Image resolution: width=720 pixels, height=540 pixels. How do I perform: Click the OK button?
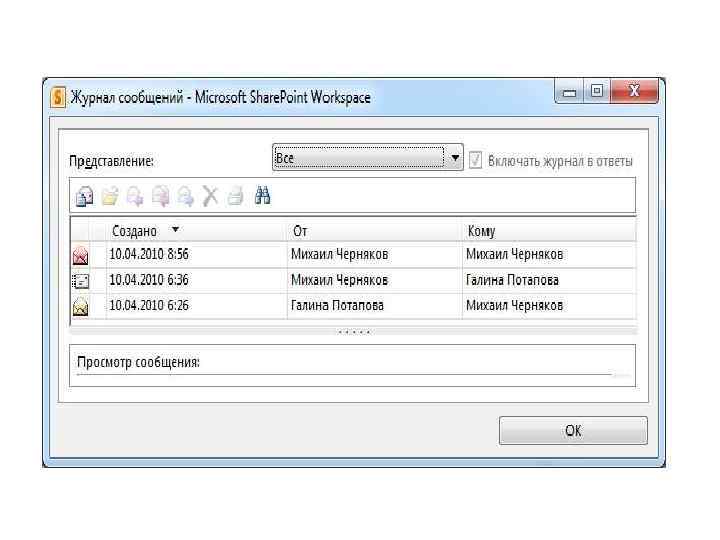point(573,431)
